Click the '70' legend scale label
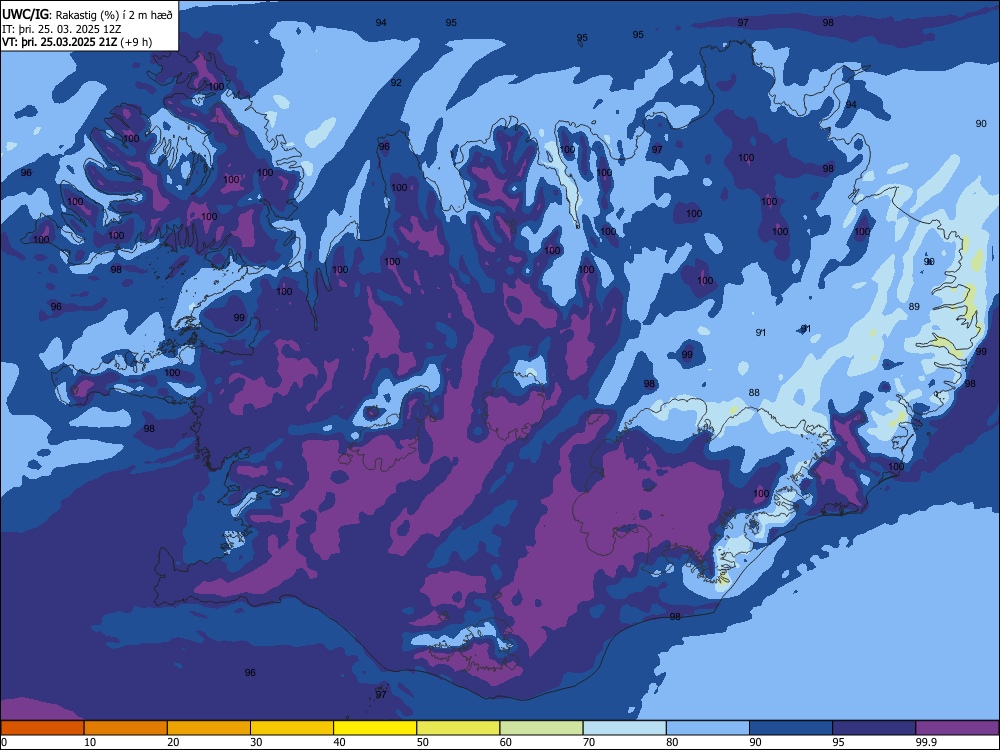 589,742
